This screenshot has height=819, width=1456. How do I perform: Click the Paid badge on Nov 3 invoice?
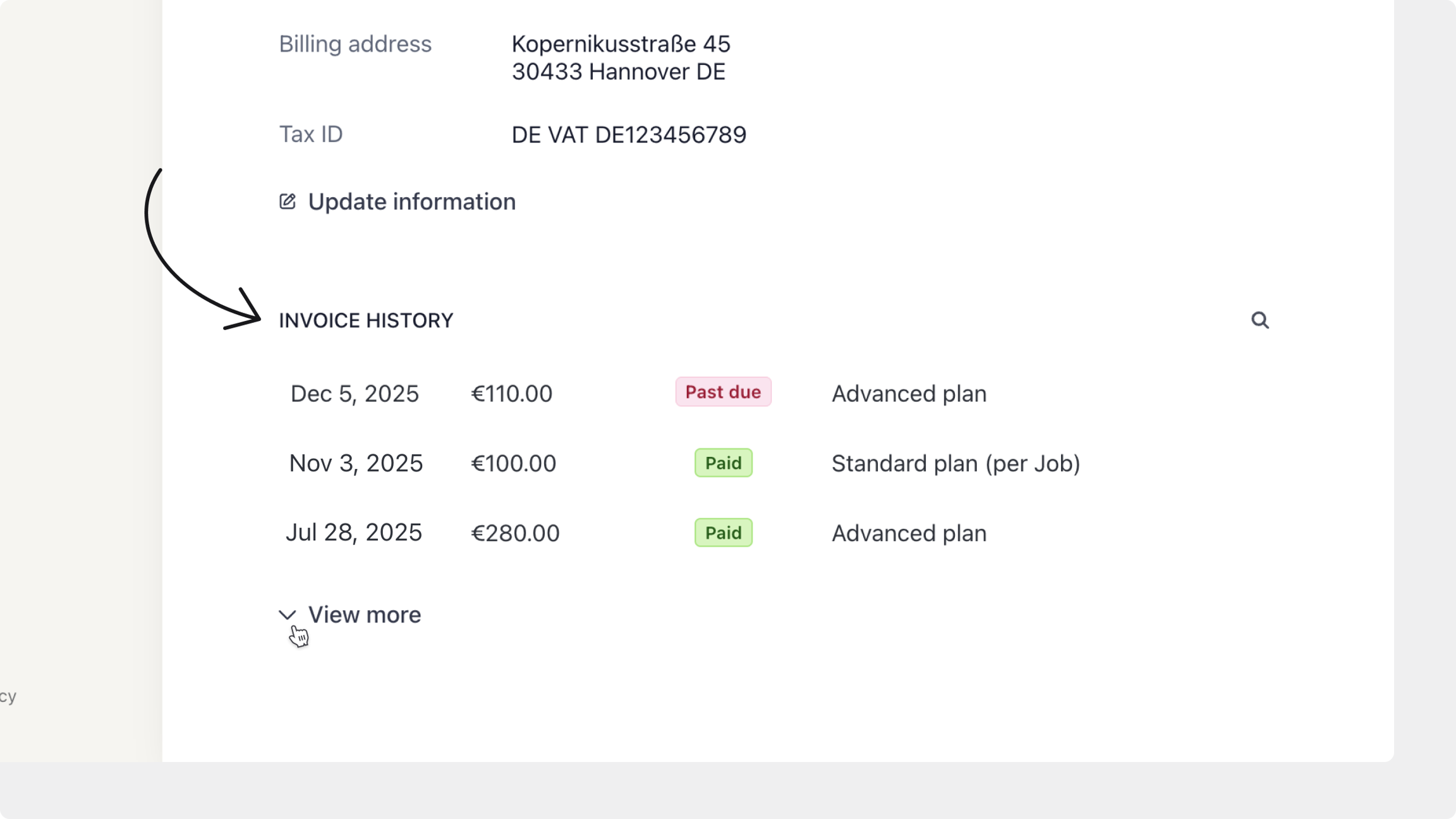723,463
